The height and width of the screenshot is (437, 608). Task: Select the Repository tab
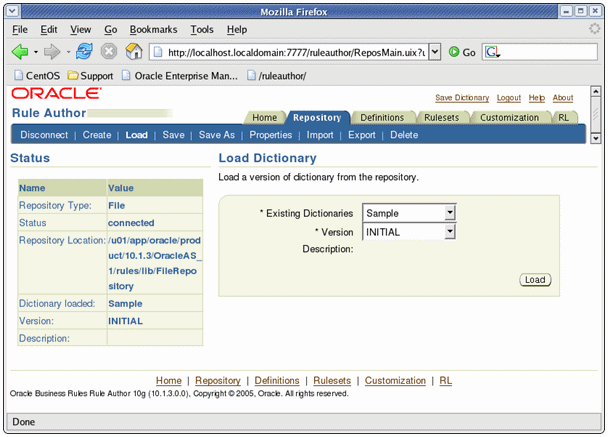(317, 117)
